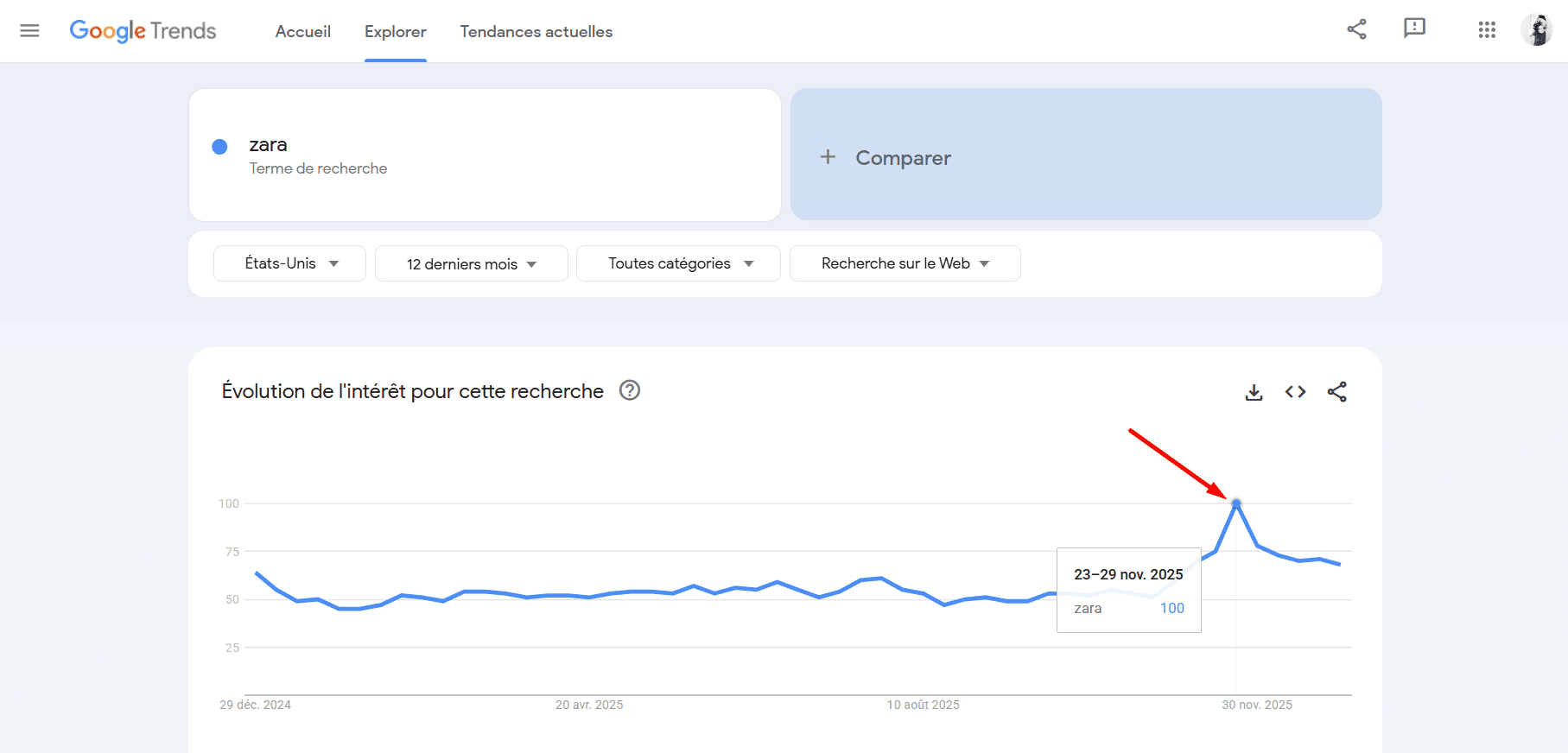The height and width of the screenshot is (753, 1568).
Task: Click the blue dot next to zara
Action: point(219,147)
